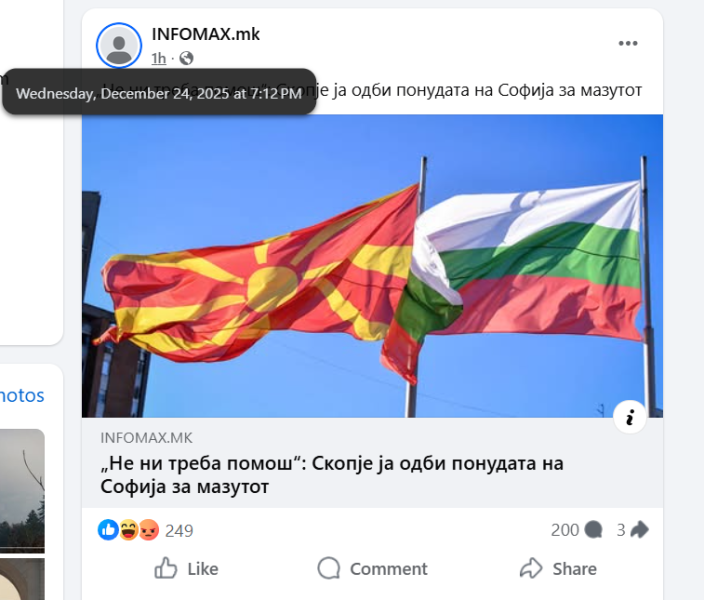View the 249 reactions count
The height and width of the screenshot is (600, 704).
[179, 531]
